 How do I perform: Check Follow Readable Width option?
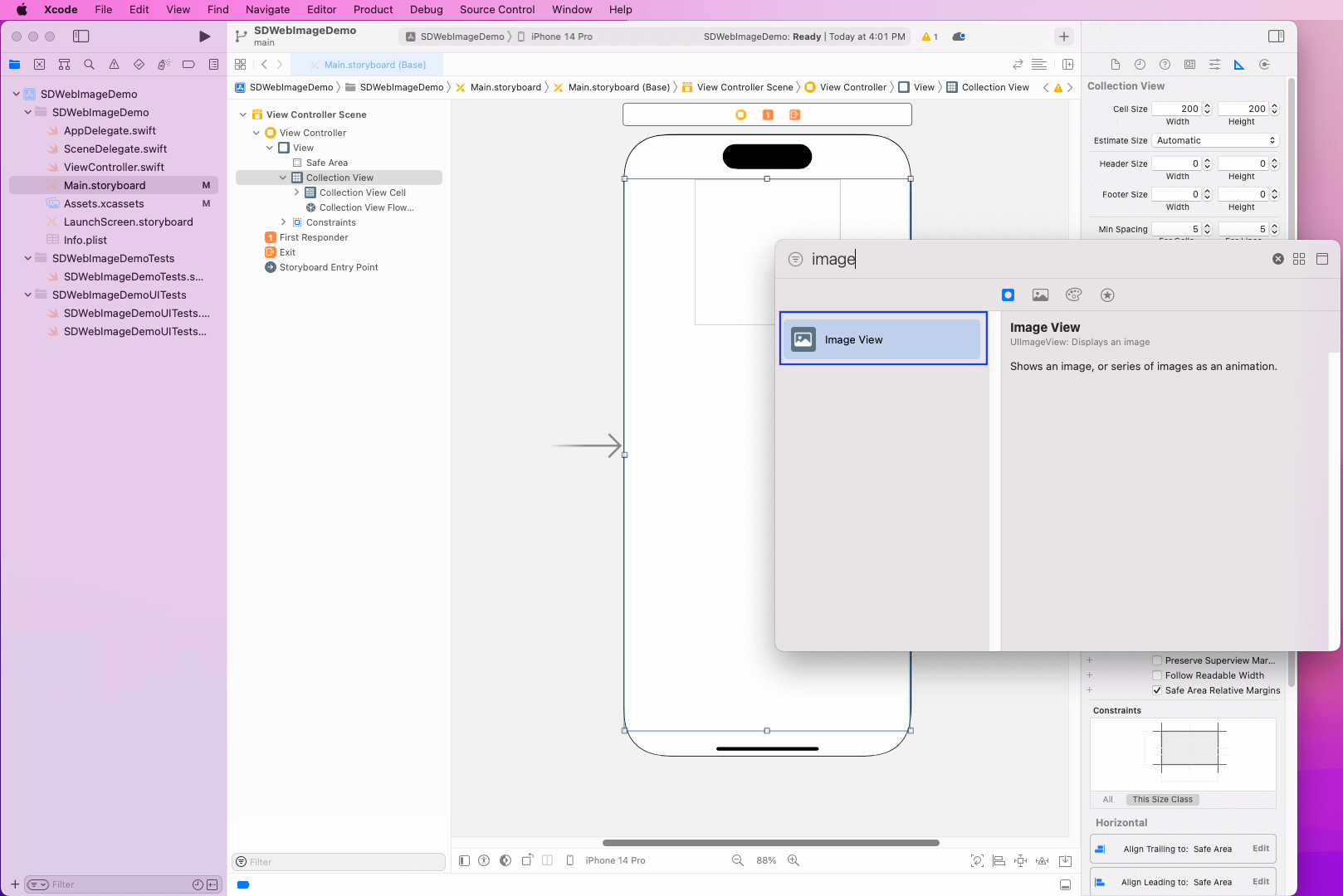coord(1157,676)
